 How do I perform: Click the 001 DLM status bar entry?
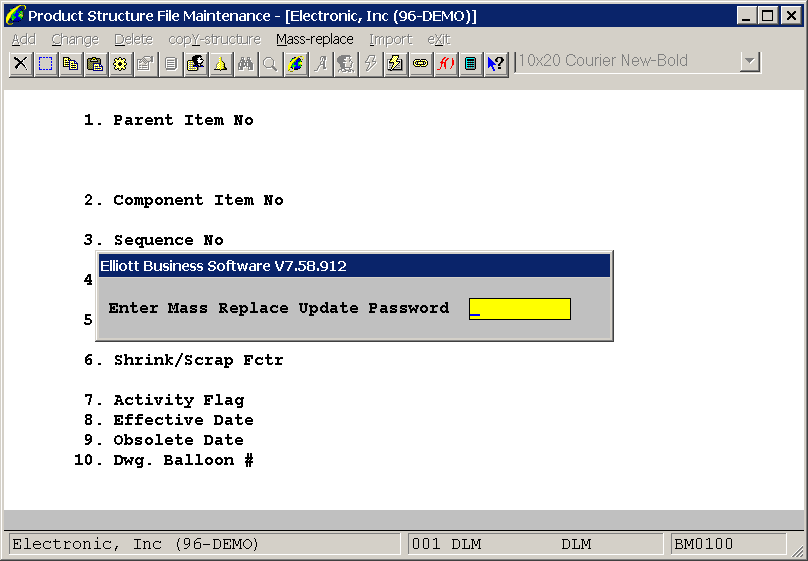click(535, 544)
